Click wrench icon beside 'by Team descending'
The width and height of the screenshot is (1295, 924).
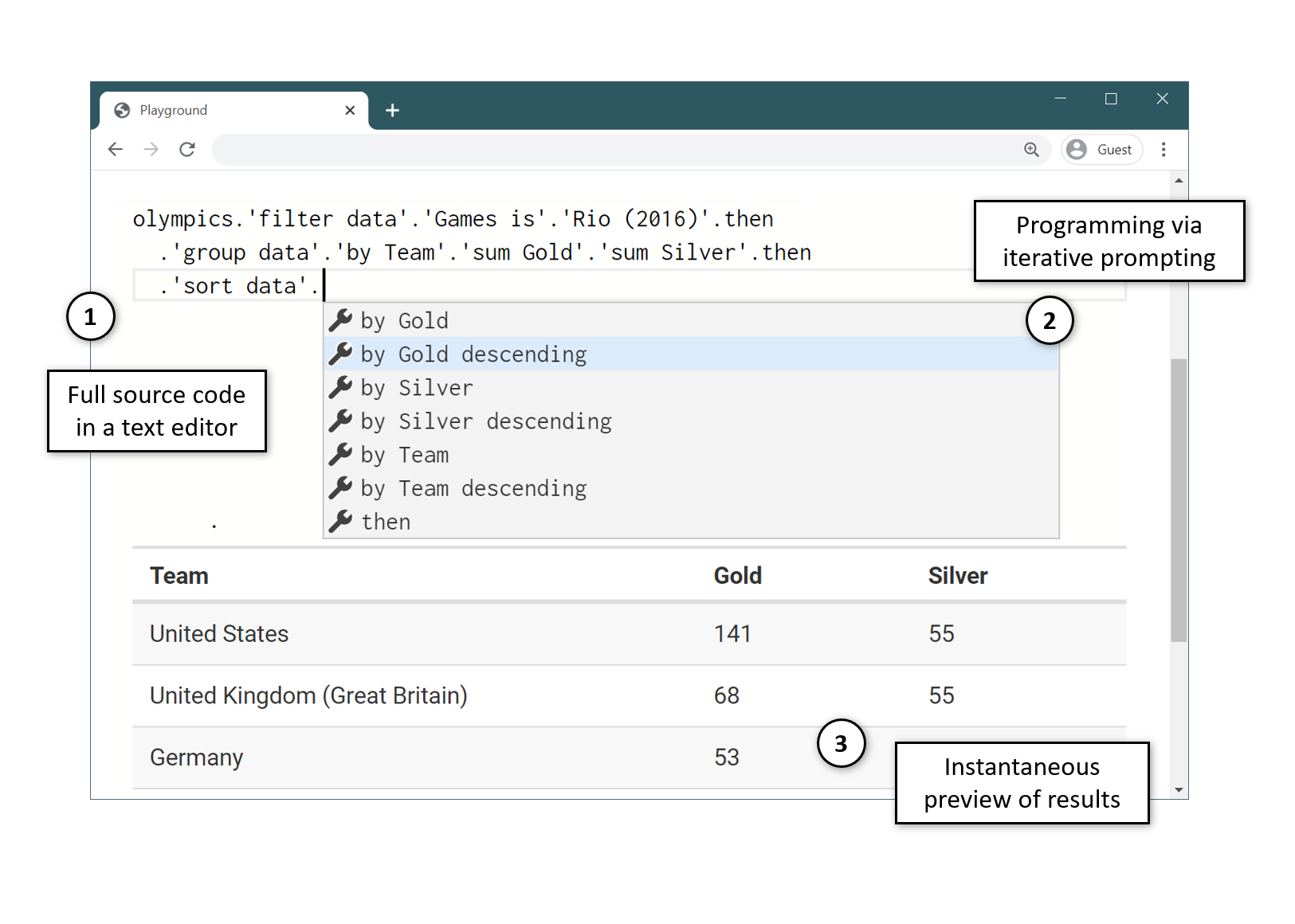(341, 487)
